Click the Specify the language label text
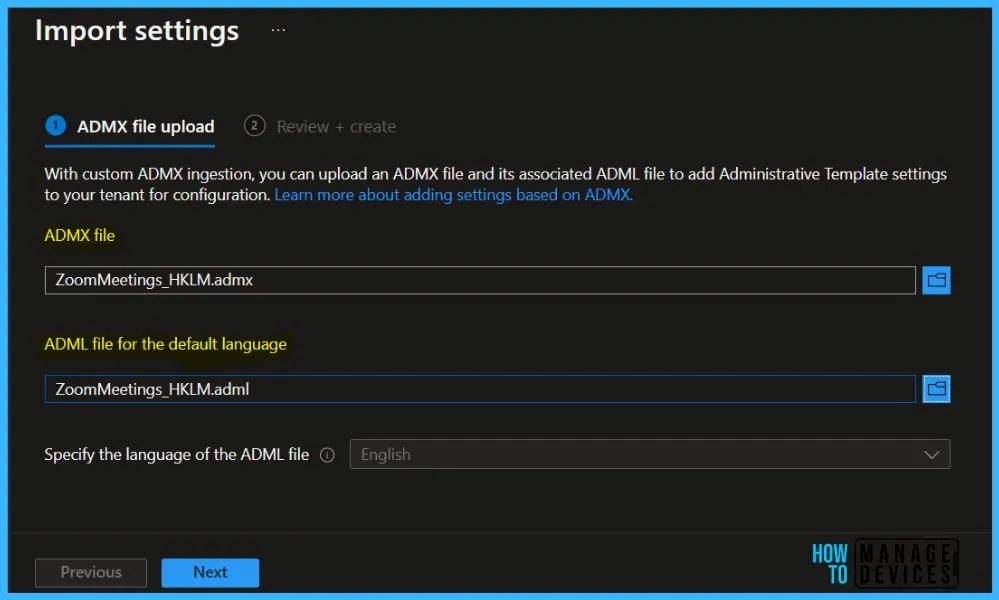The height and width of the screenshot is (600, 999). point(177,455)
